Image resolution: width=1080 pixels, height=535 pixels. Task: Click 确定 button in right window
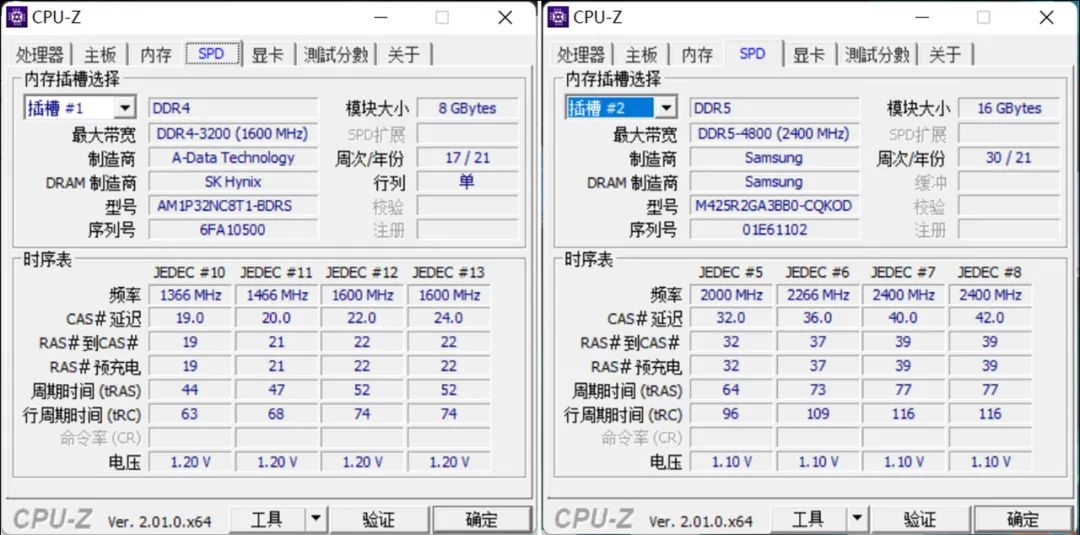(x=1024, y=519)
